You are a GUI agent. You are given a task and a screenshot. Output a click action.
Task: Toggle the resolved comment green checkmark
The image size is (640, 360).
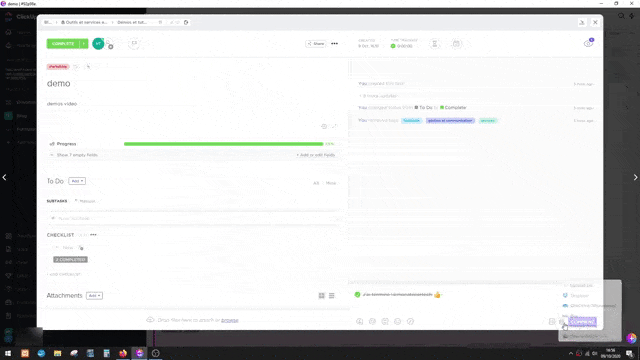tap(358, 294)
